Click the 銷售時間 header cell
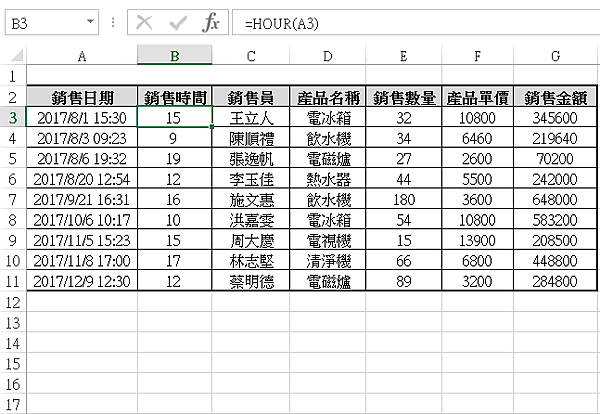Screen dimensions: 600x414 click(174, 97)
